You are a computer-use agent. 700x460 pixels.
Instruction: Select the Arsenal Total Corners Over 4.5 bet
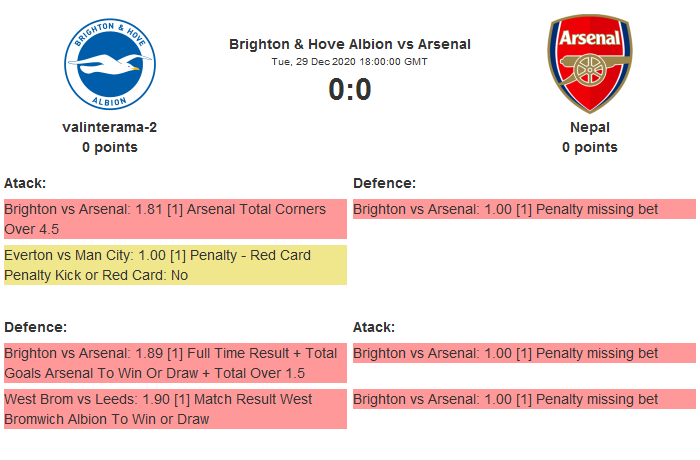175,219
